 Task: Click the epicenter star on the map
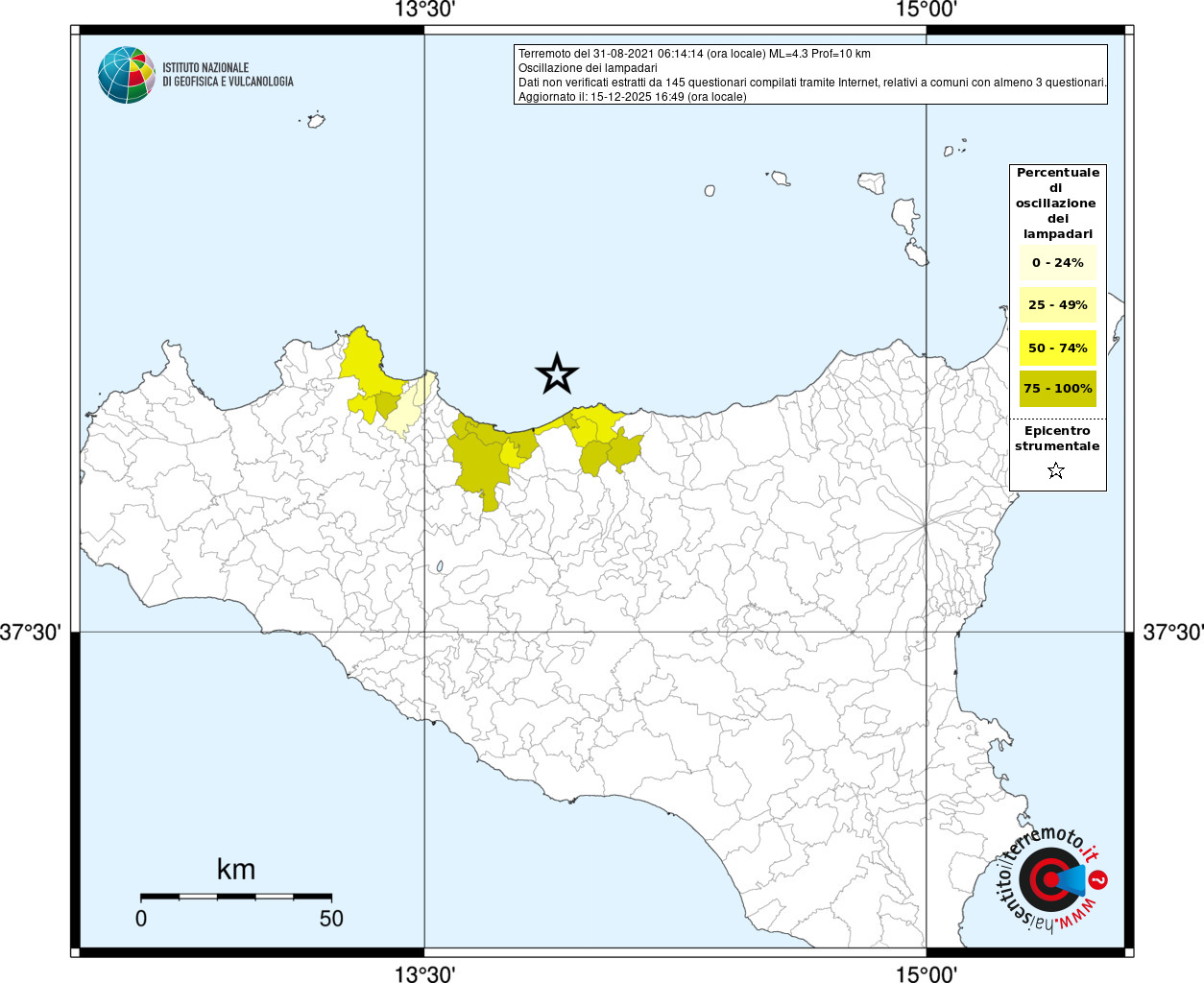coord(557,373)
